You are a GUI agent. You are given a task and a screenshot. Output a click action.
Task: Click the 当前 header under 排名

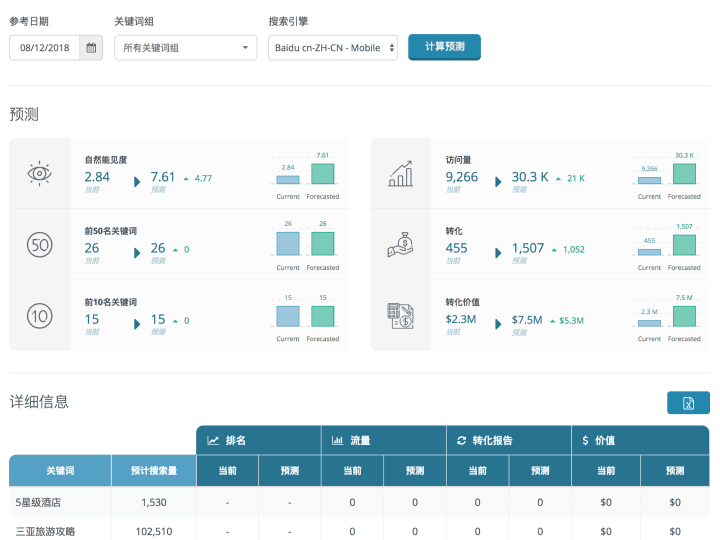click(x=227, y=471)
